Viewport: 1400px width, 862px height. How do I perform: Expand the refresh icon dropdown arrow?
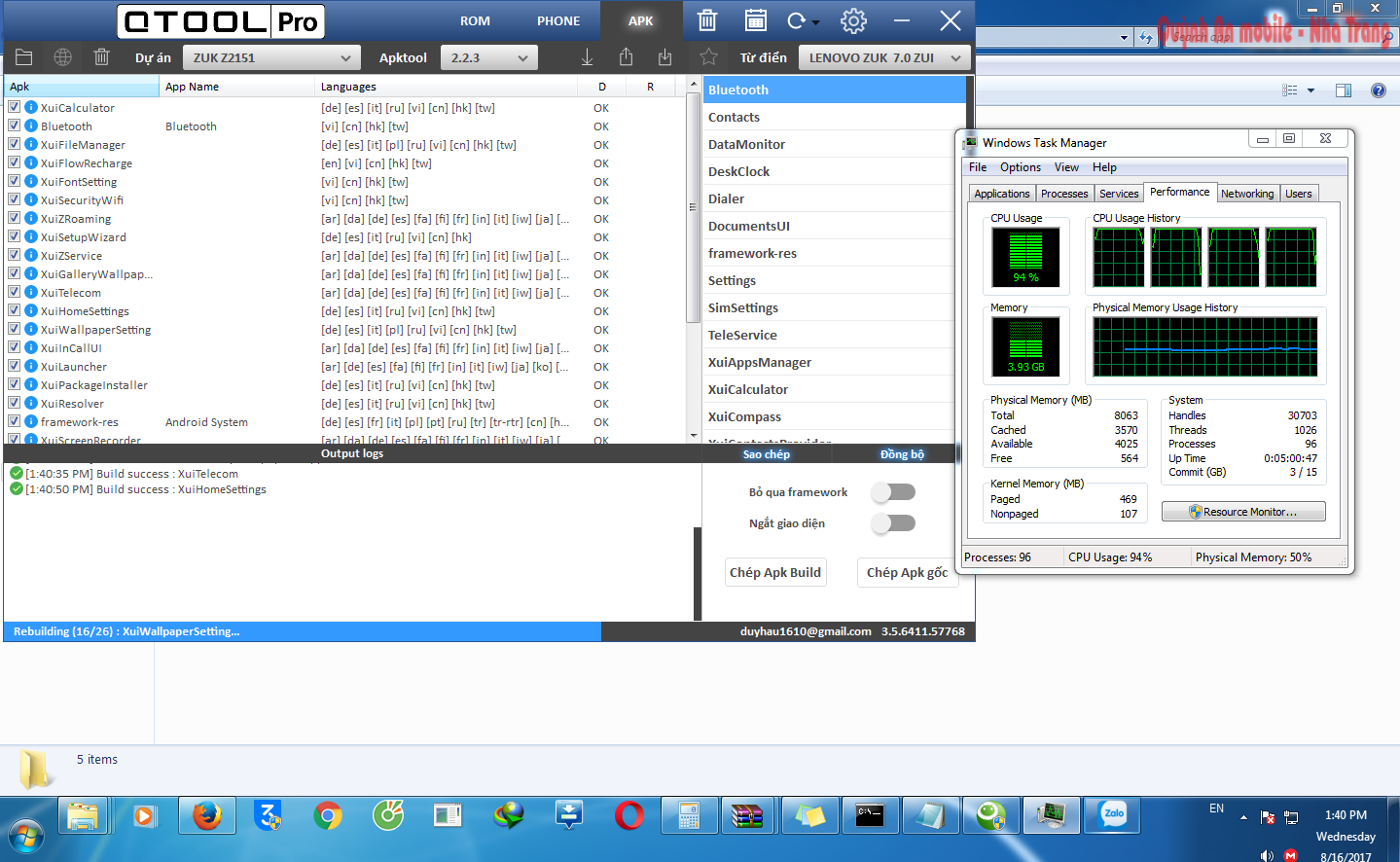tap(816, 22)
